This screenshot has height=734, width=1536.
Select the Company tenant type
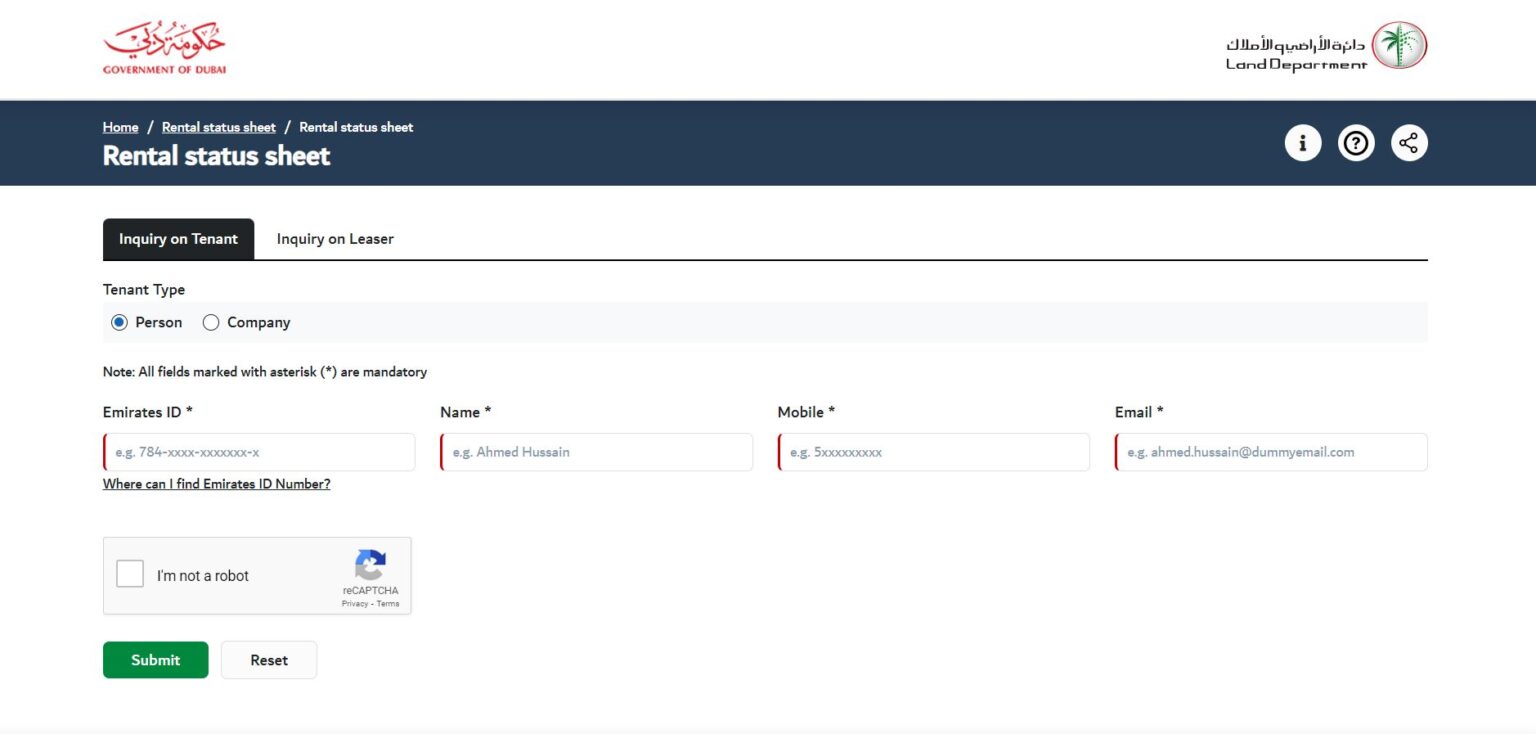(211, 322)
